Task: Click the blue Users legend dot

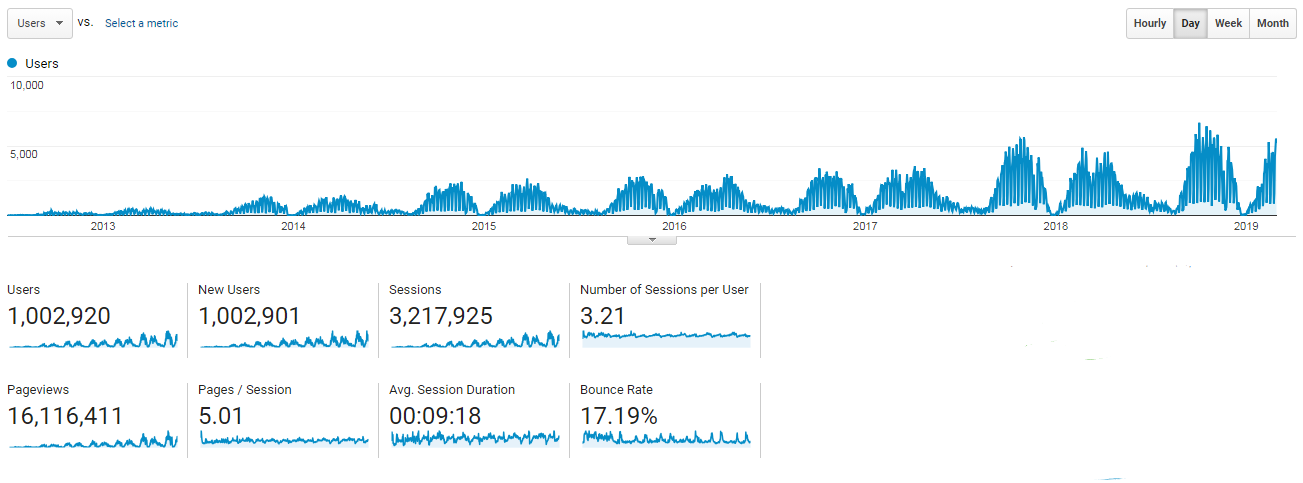Action: [12, 63]
